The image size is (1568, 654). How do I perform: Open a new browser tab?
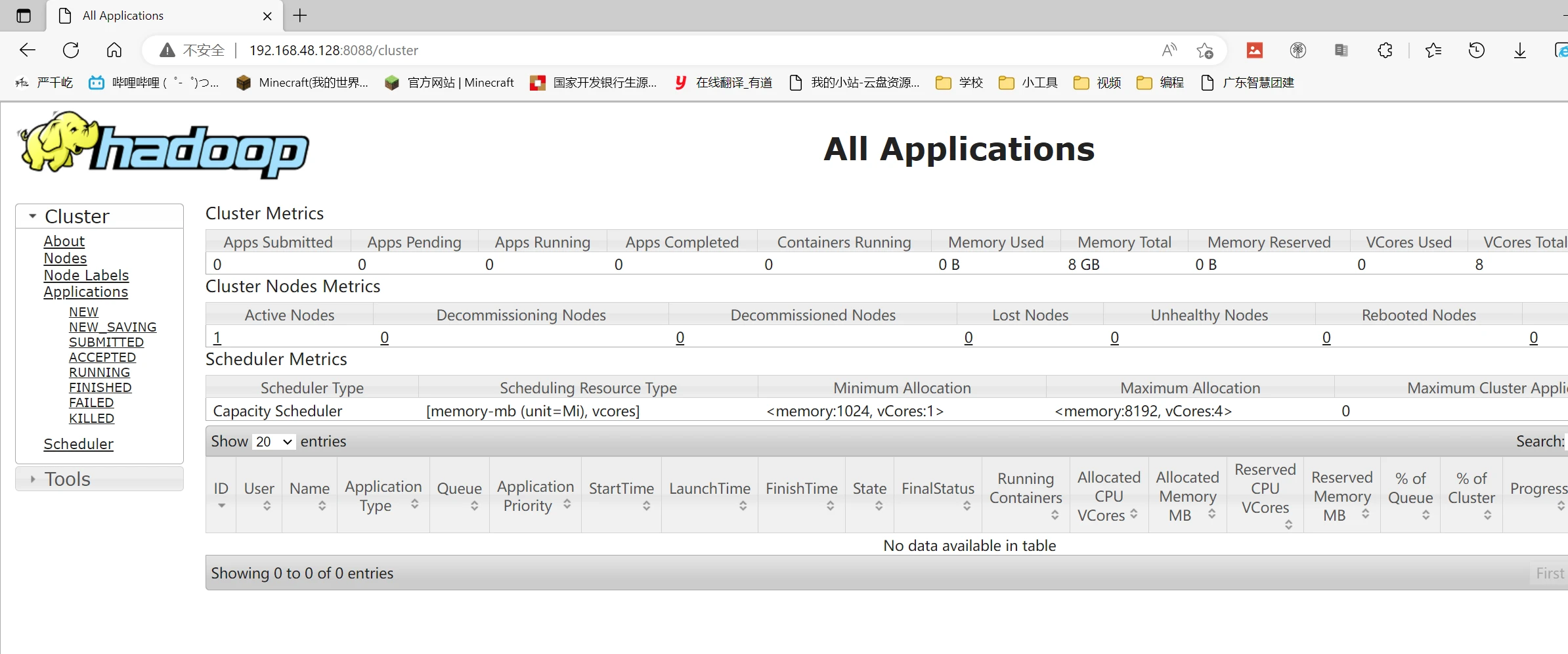[300, 16]
